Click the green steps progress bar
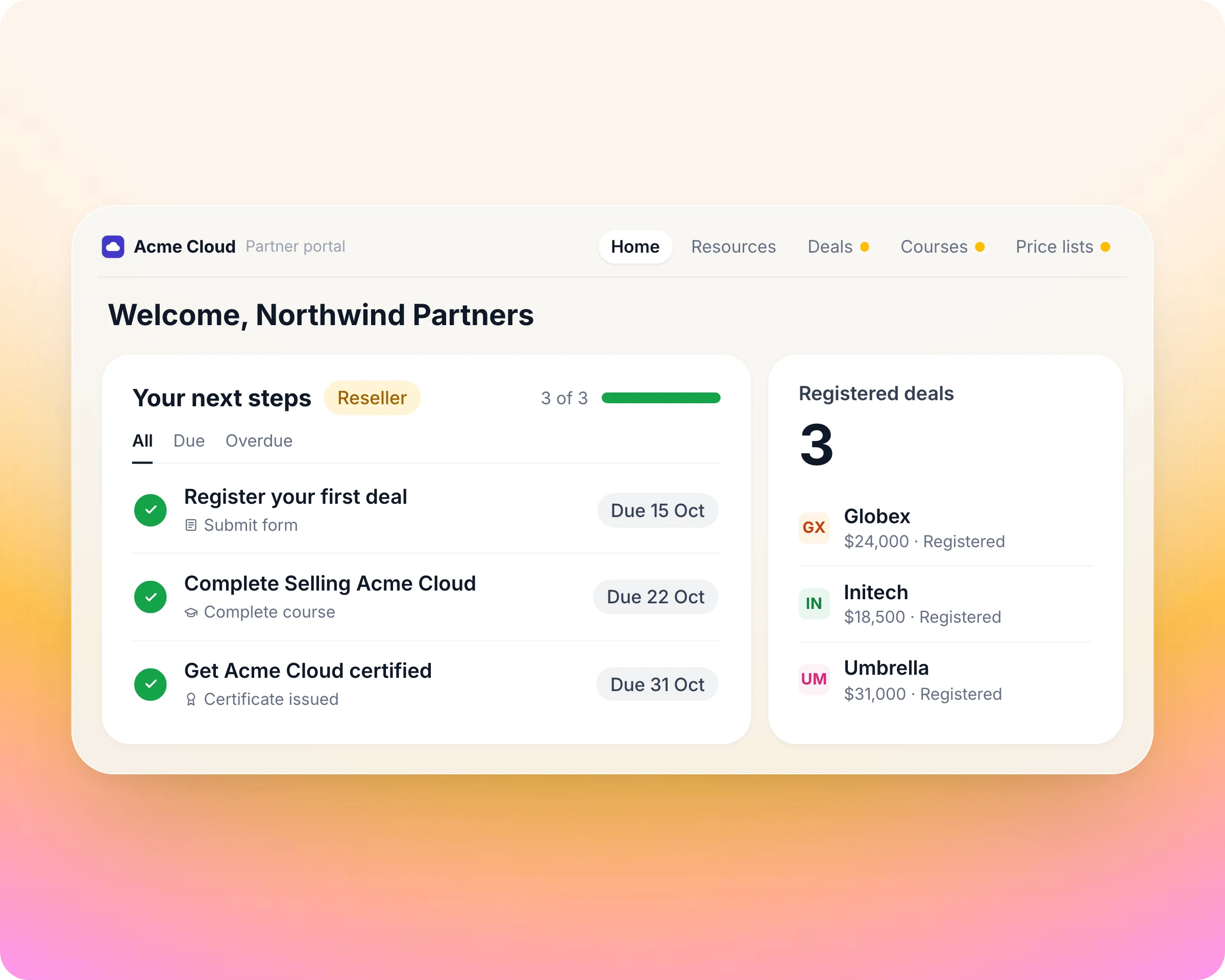This screenshot has width=1225, height=980. 661,398
